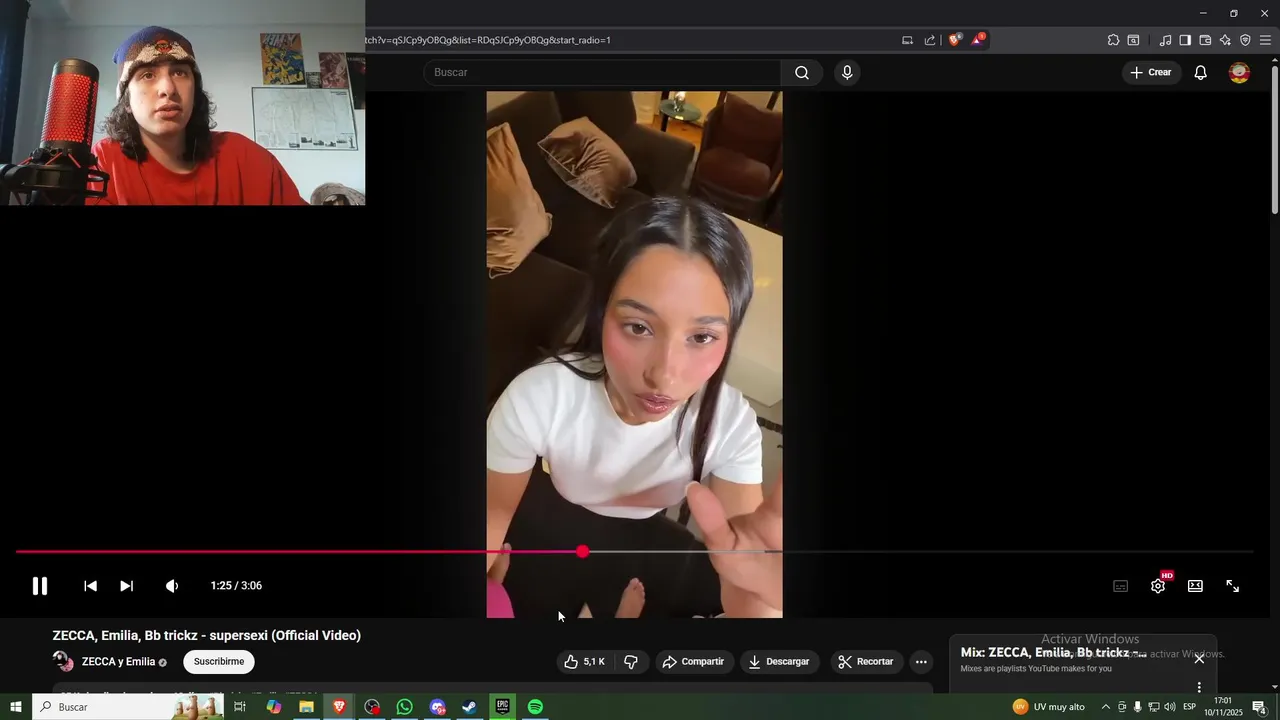Toggle the browser sidebar panel

[1185, 40]
